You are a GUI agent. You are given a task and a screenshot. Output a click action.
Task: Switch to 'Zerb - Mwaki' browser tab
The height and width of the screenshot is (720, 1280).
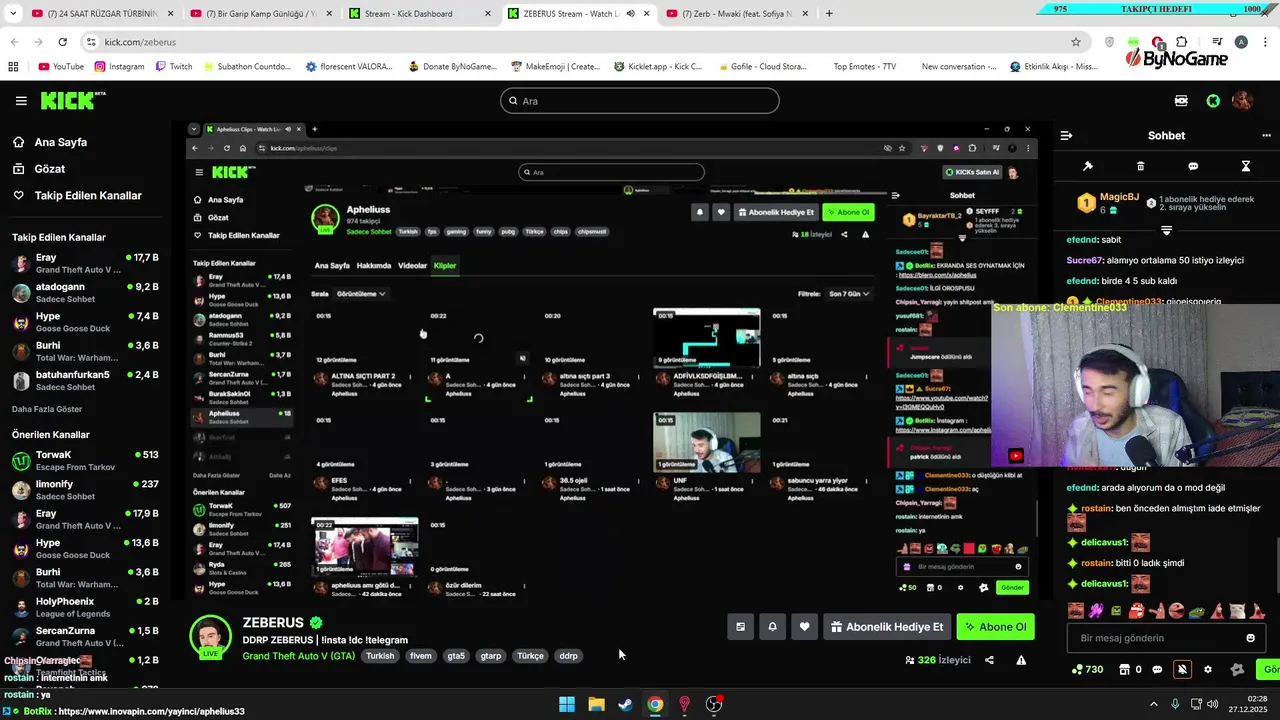coord(735,14)
